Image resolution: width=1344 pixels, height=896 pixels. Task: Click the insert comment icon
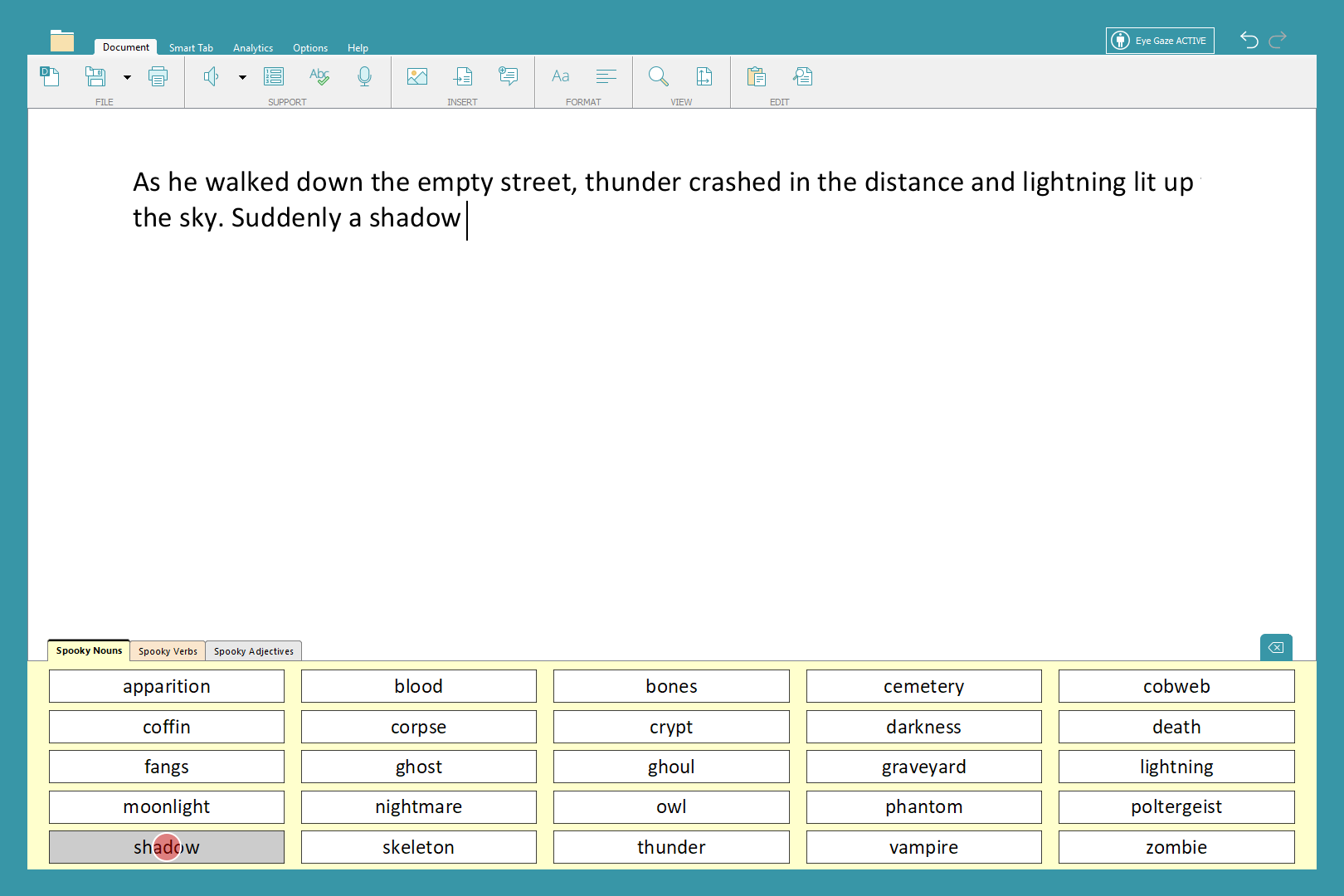pyautogui.click(x=508, y=77)
